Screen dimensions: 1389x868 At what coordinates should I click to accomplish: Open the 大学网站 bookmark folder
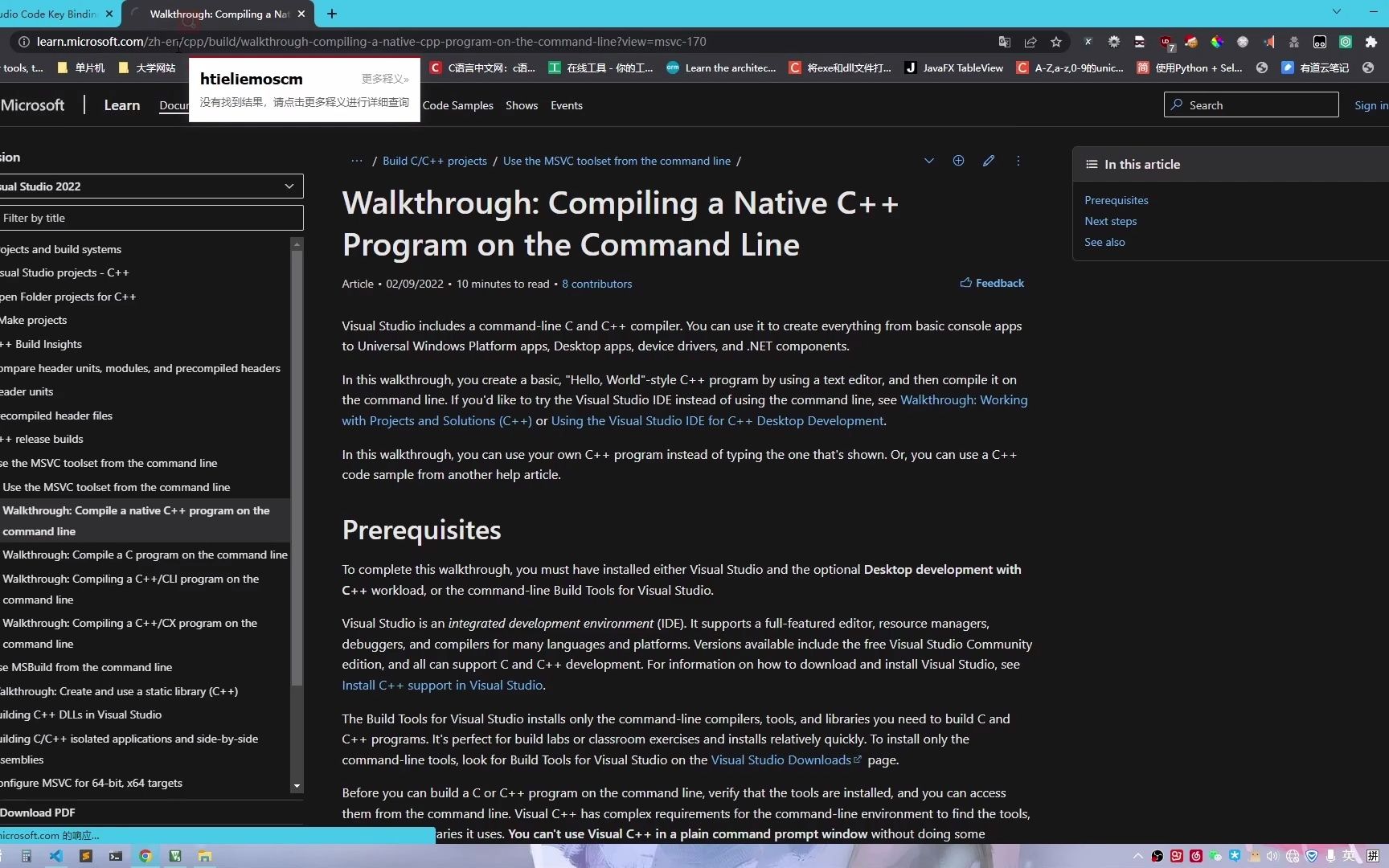pyautogui.click(x=147, y=68)
